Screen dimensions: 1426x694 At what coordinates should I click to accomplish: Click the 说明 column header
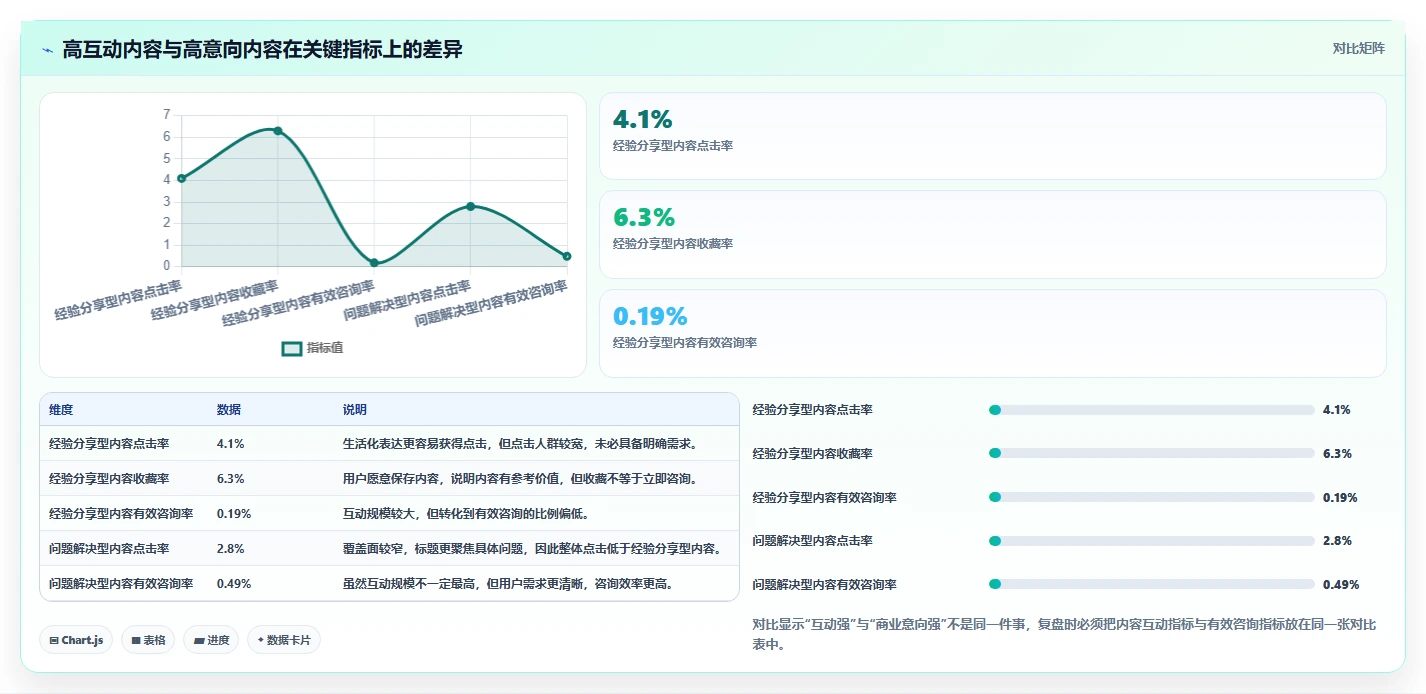click(x=355, y=410)
